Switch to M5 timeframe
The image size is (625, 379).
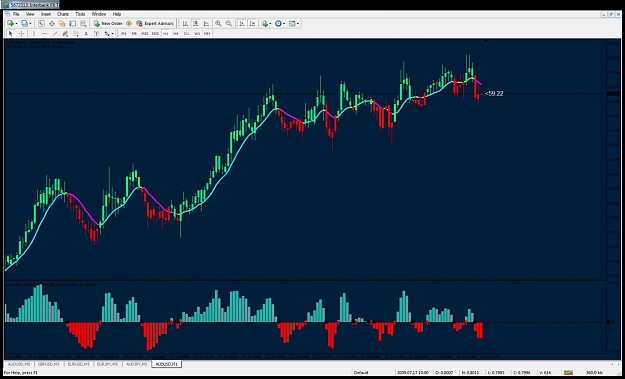[134, 33]
